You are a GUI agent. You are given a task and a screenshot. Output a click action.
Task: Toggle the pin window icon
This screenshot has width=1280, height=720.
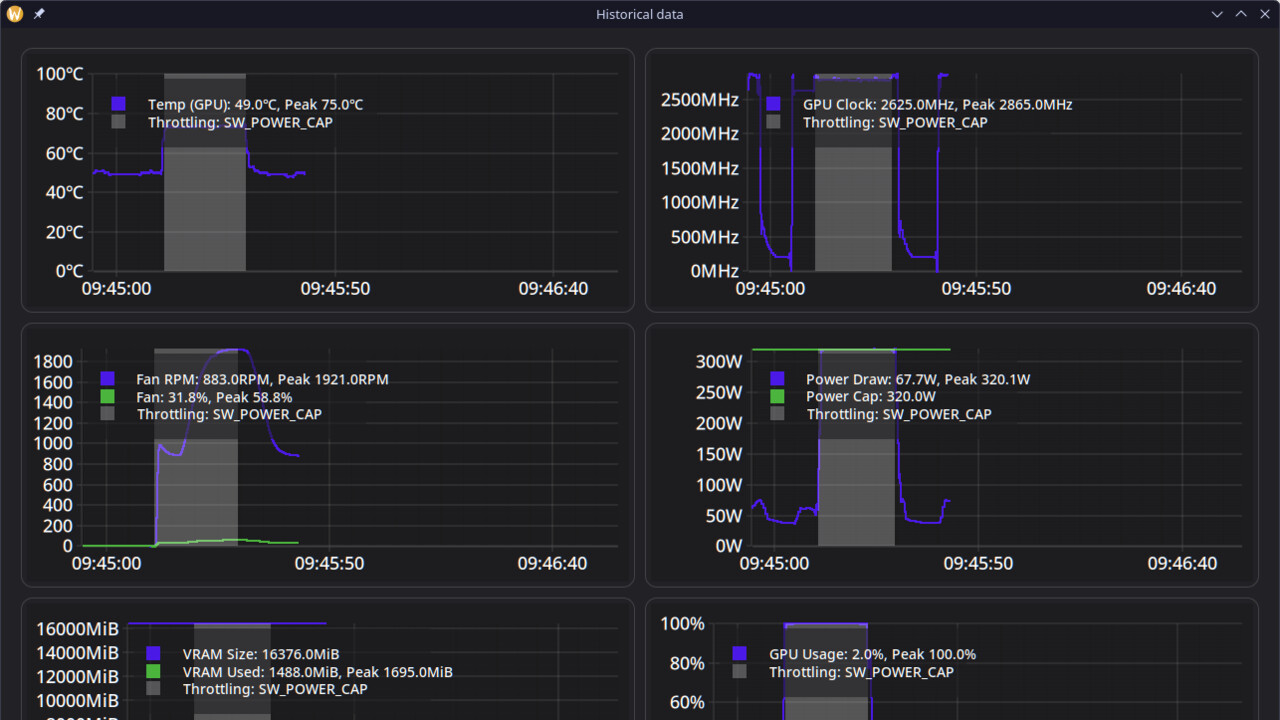(x=39, y=14)
